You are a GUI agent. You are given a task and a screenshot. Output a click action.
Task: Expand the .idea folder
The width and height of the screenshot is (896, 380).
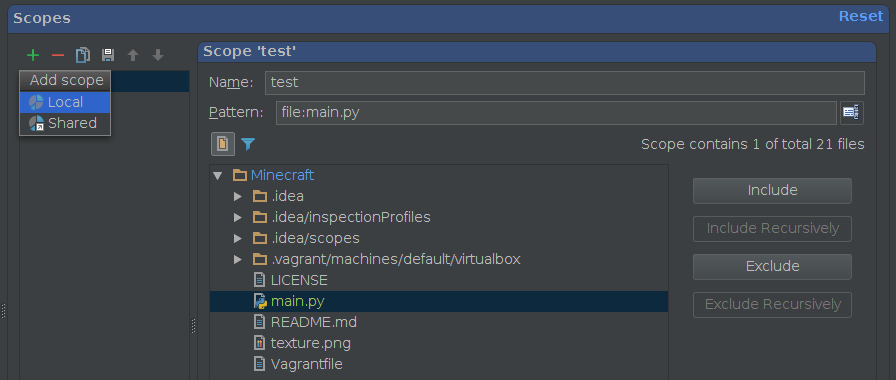[238, 197]
